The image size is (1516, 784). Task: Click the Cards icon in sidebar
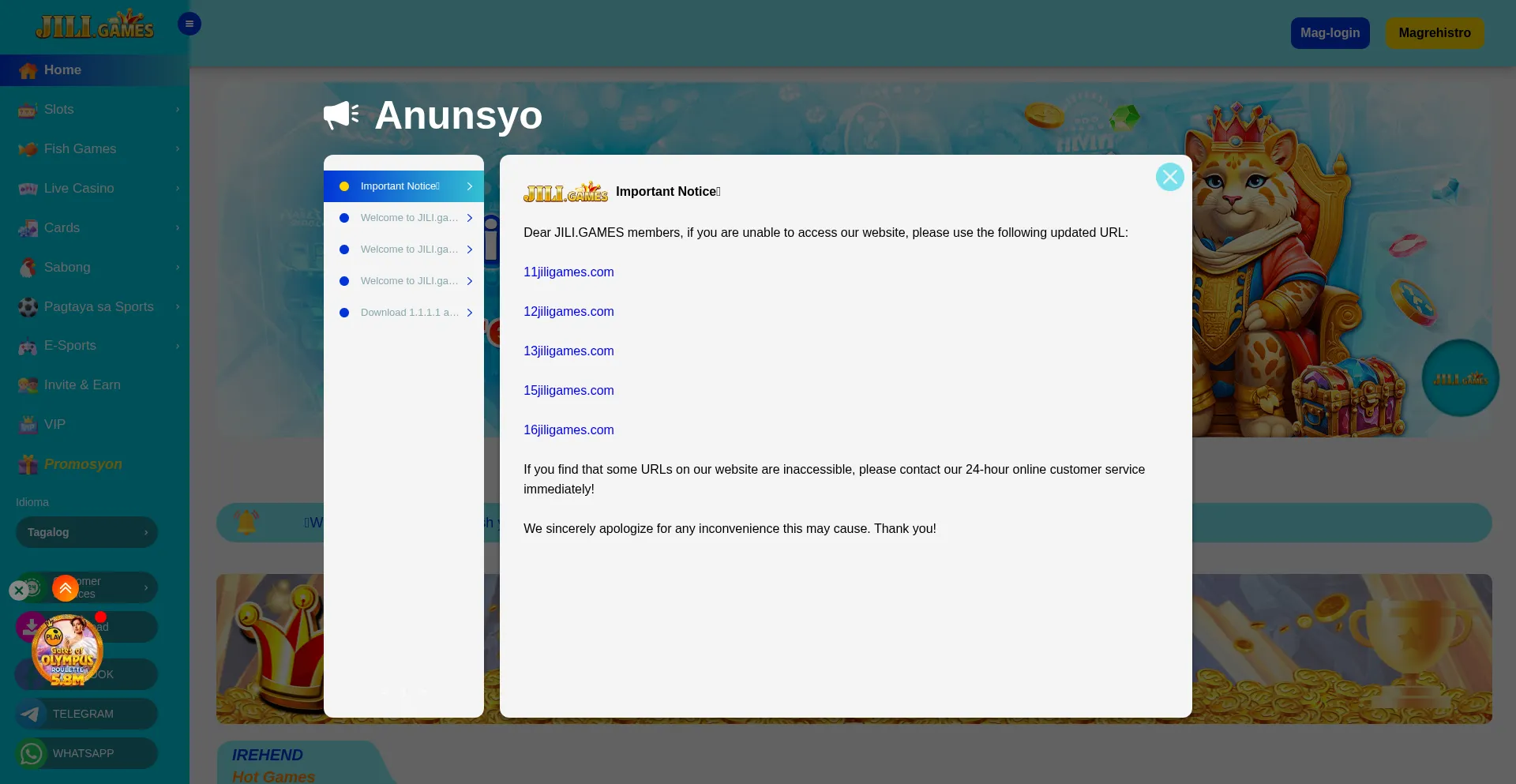(28, 228)
